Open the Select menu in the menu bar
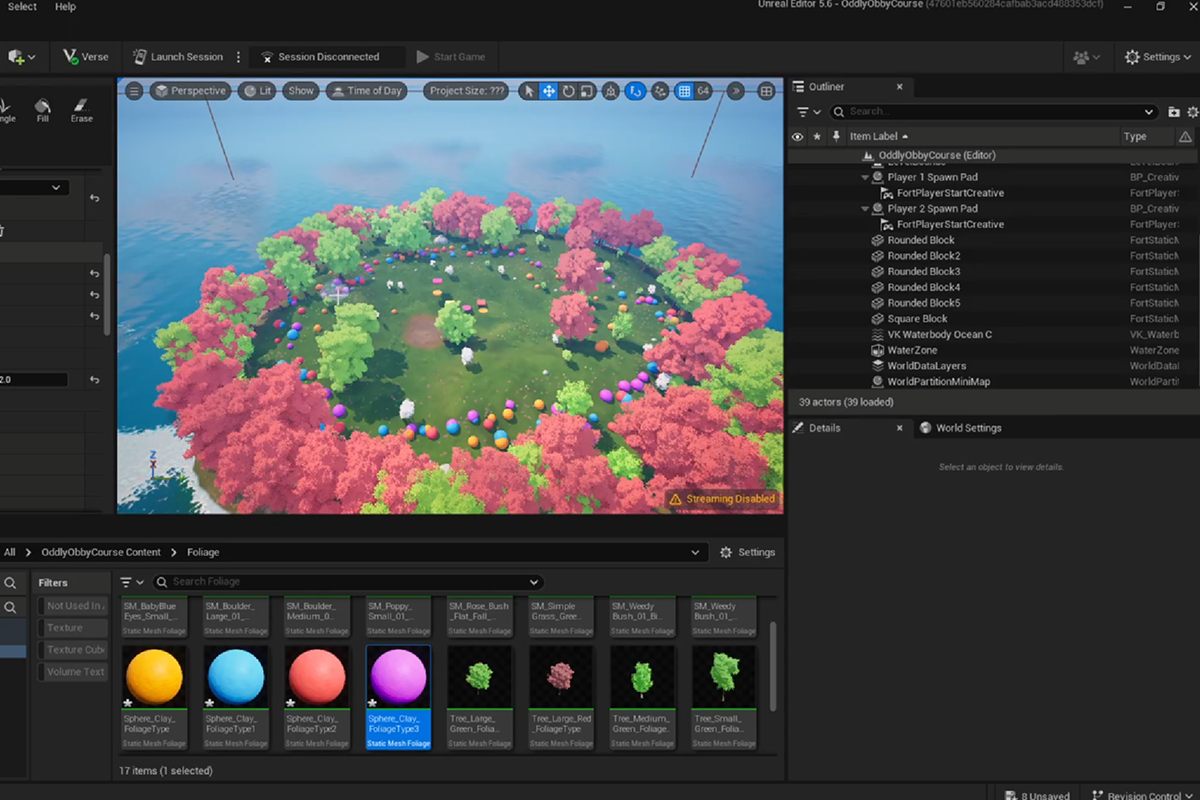1200x800 pixels. (21, 6)
